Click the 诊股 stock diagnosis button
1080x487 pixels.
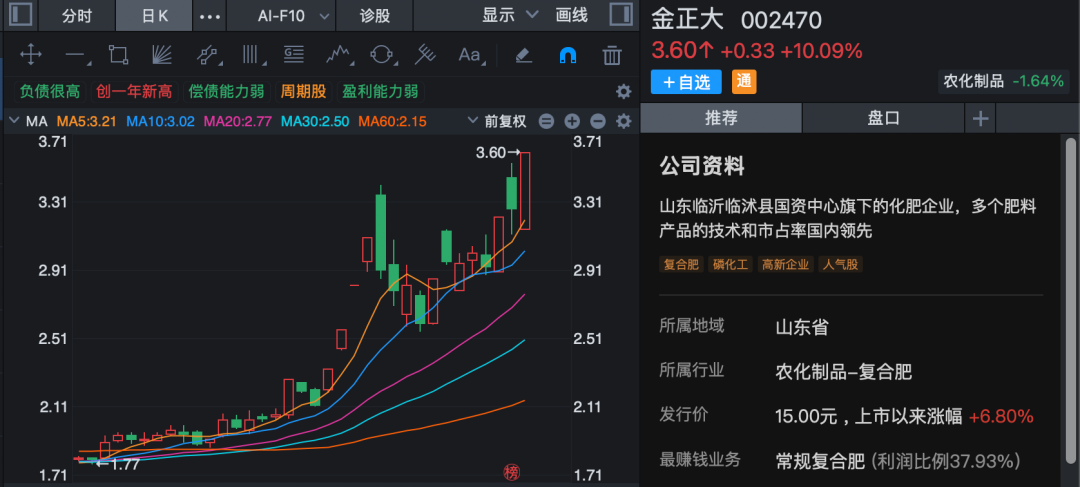tap(375, 15)
